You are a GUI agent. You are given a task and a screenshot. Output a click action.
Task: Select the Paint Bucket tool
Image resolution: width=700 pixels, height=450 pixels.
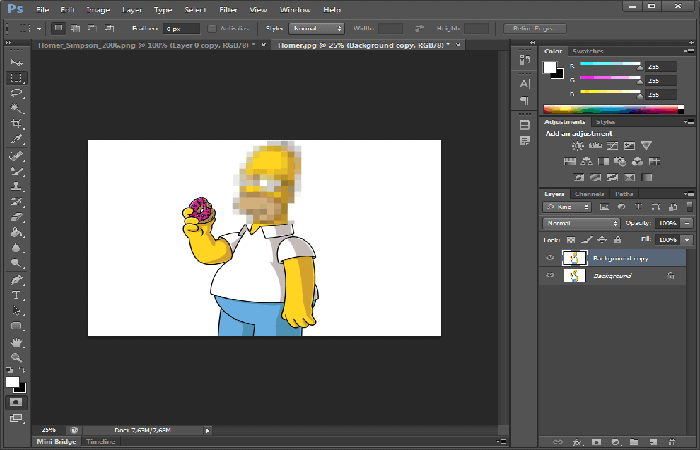17,232
